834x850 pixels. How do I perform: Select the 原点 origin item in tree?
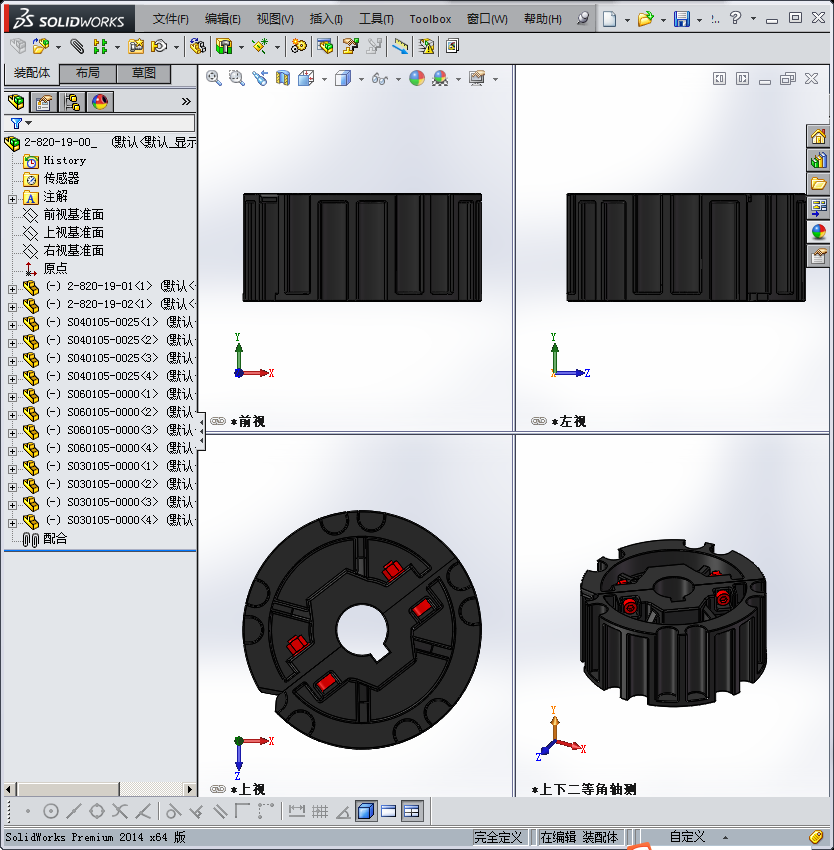tap(55, 268)
